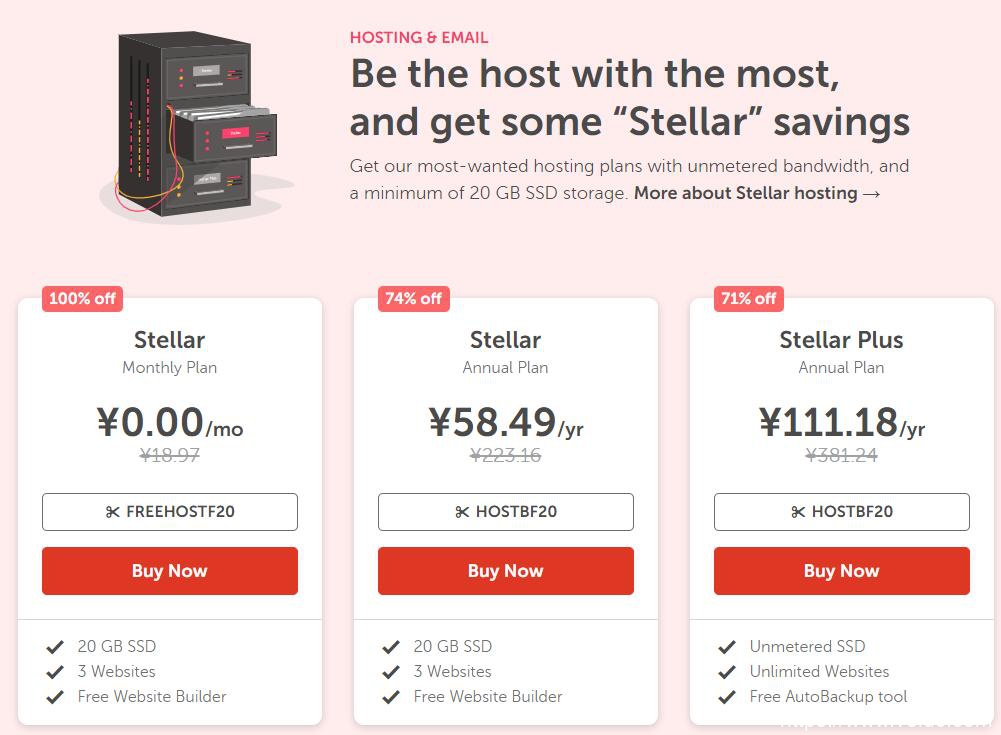1001x735 pixels.
Task: Copy the FREEHOSTF20 coupon code
Action: pos(170,512)
